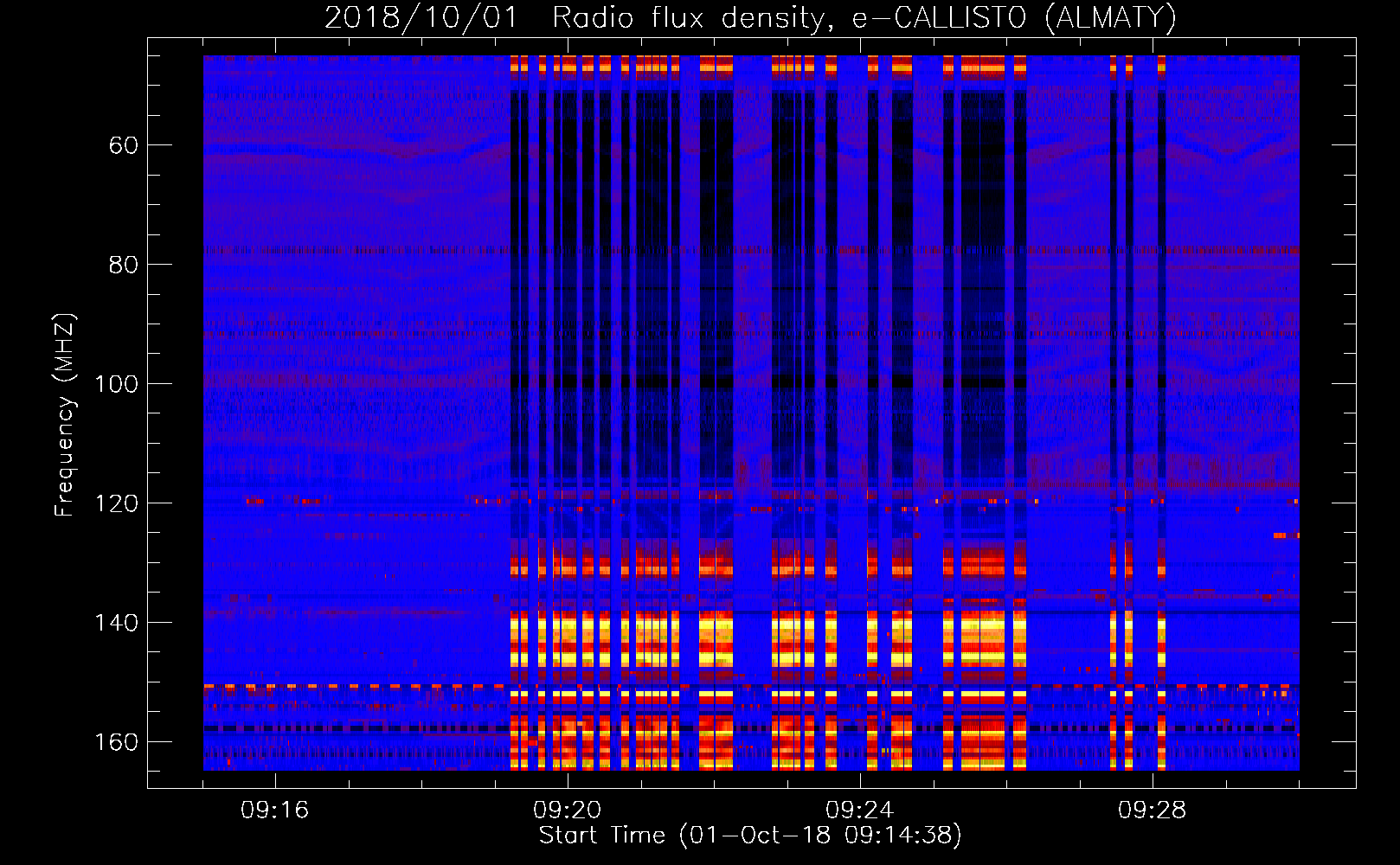1400x865 pixels.
Task: Click the '100' frequency axis label
Action: (x=116, y=384)
